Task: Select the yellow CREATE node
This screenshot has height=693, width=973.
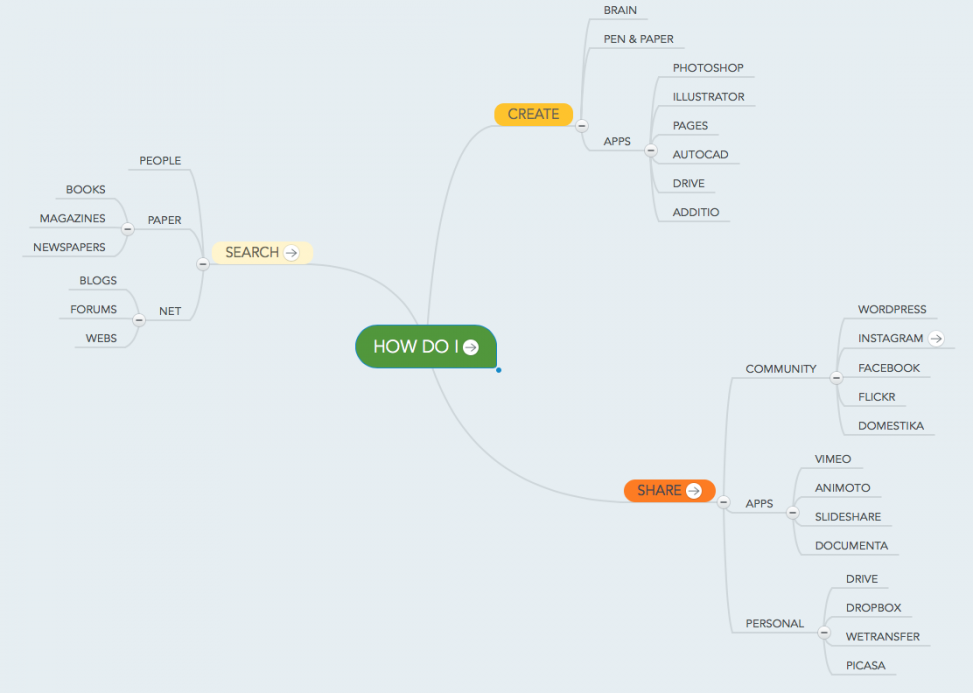Action: (x=533, y=114)
